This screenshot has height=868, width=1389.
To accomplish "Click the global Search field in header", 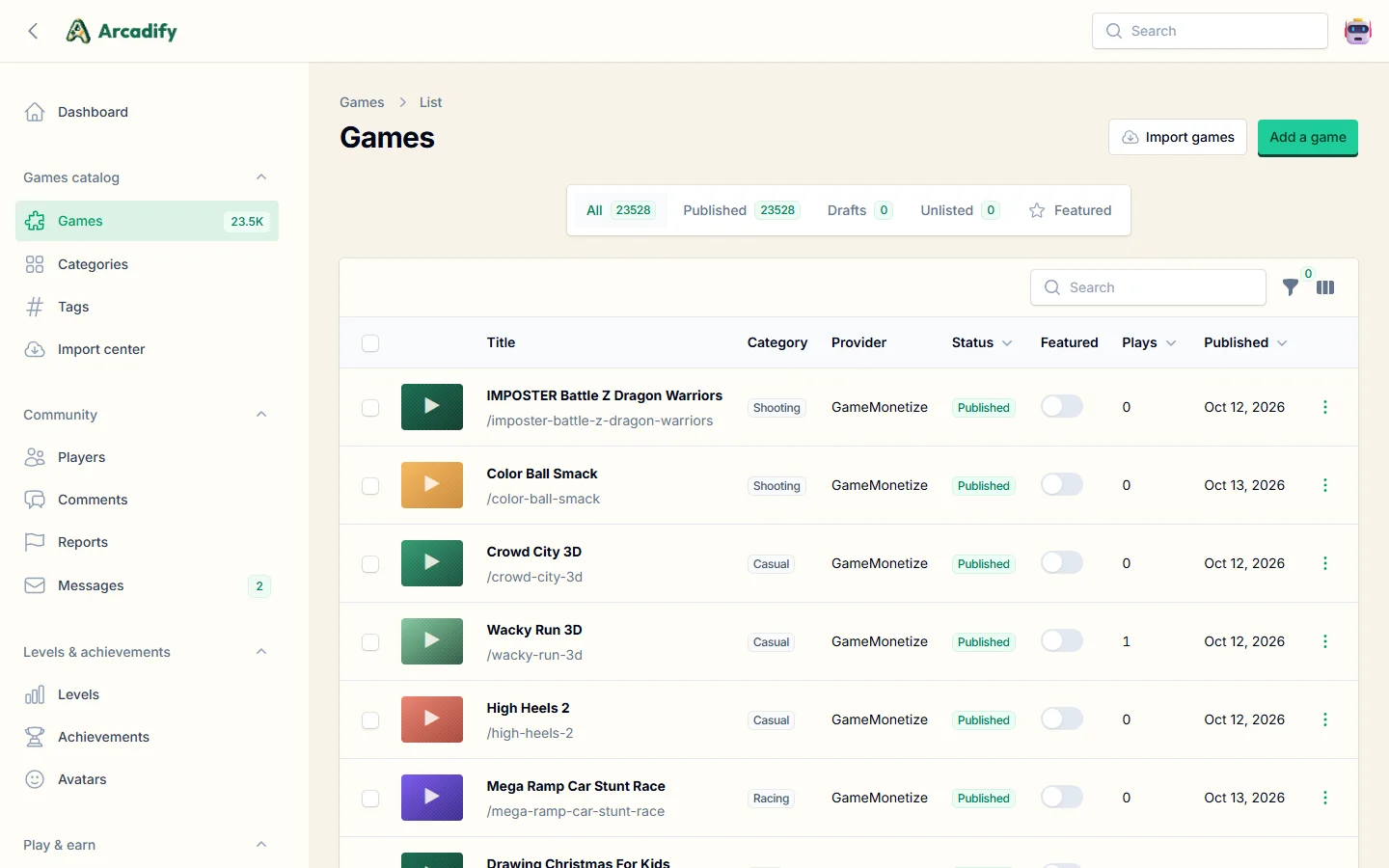I will [x=1210, y=31].
